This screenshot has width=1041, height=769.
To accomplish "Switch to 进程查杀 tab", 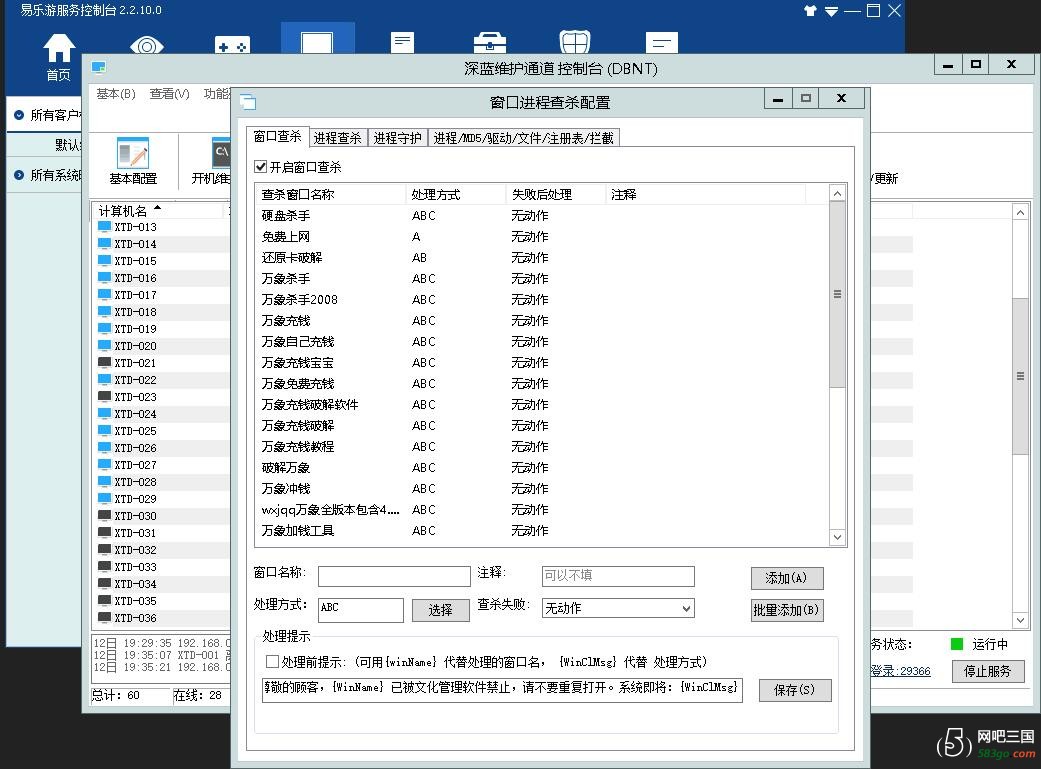I will click(337, 137).
